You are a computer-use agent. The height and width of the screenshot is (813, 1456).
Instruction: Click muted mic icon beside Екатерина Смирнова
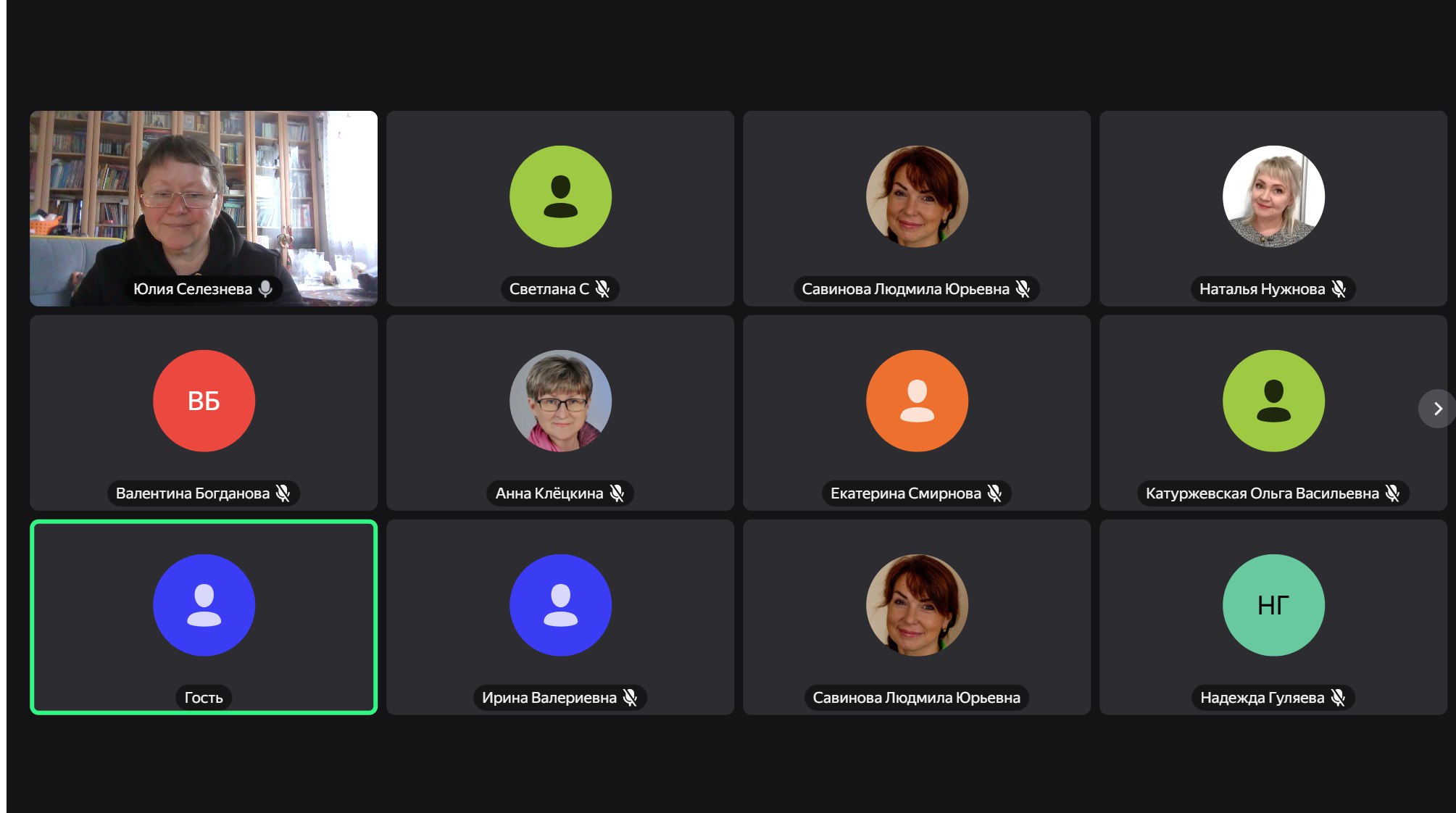(994, 493)
